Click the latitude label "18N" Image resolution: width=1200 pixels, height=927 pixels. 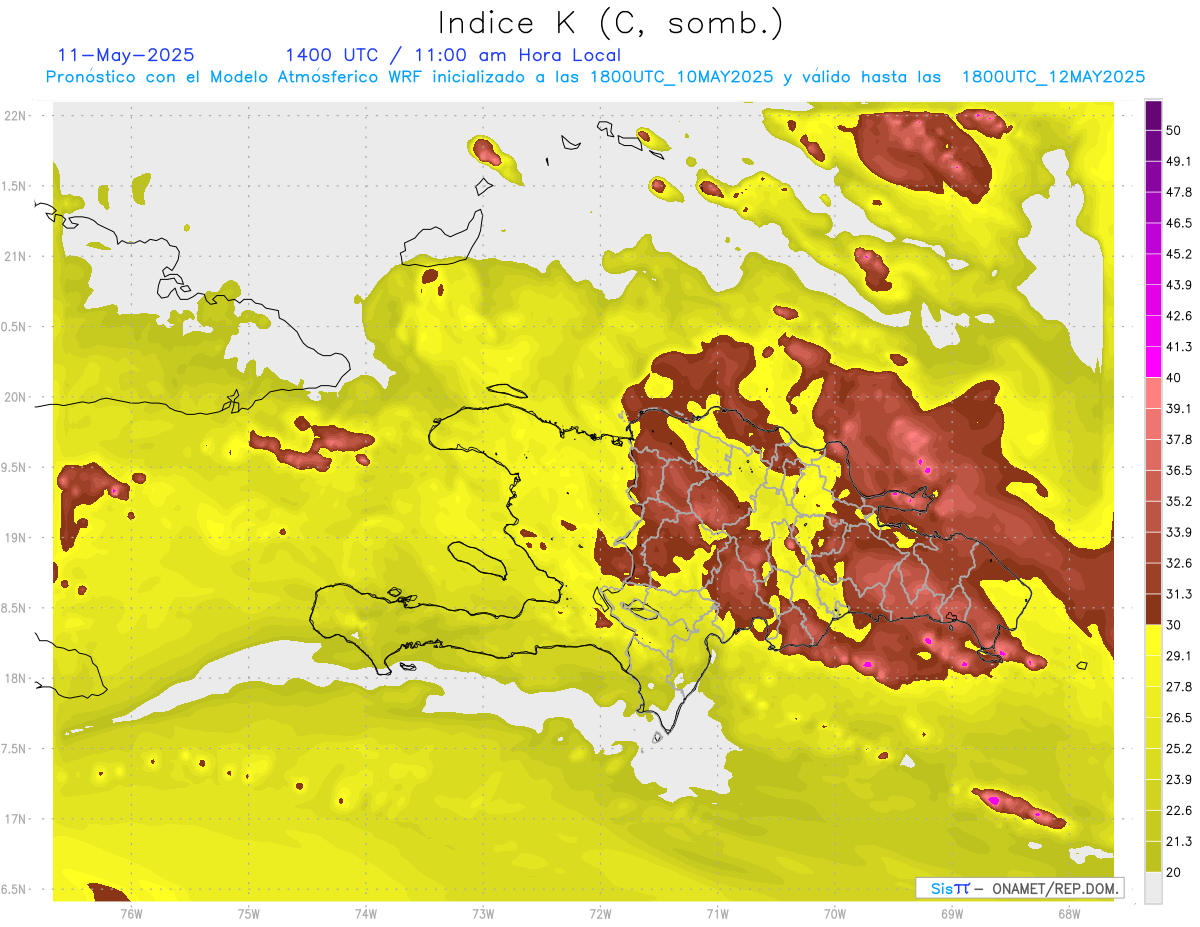pos(17,678)
